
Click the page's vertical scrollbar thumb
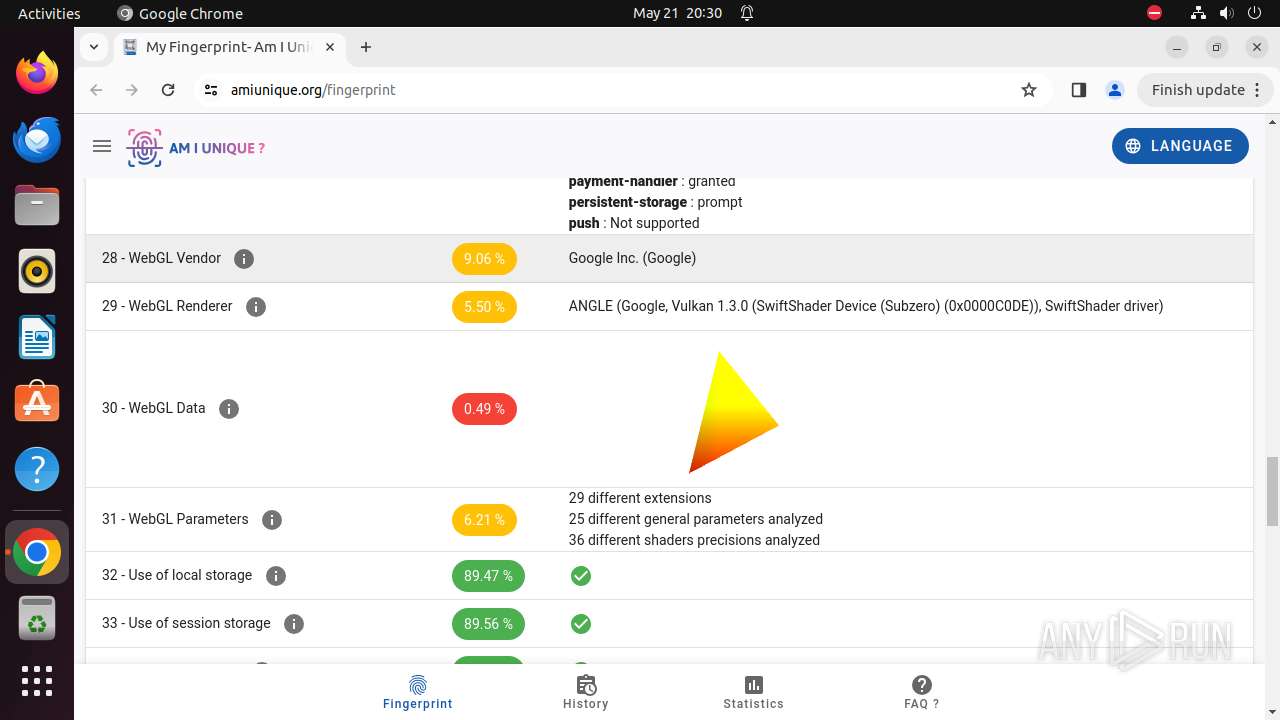click(x=1272, y=490)
